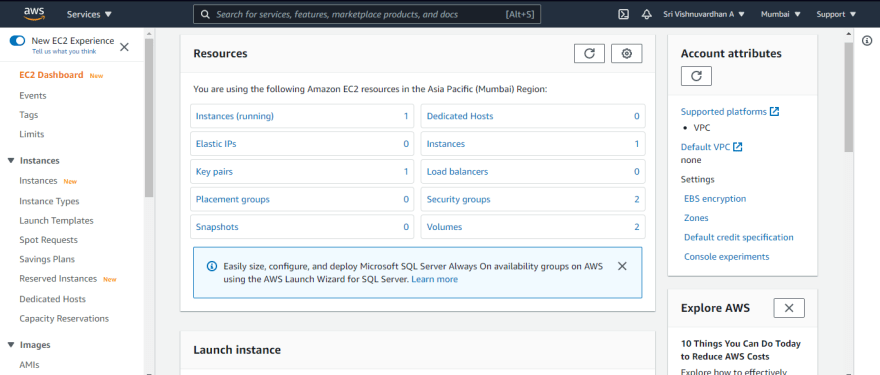Open the Services dropdown menu
Screen dimensions: 880x375
[x=89, y=15]
